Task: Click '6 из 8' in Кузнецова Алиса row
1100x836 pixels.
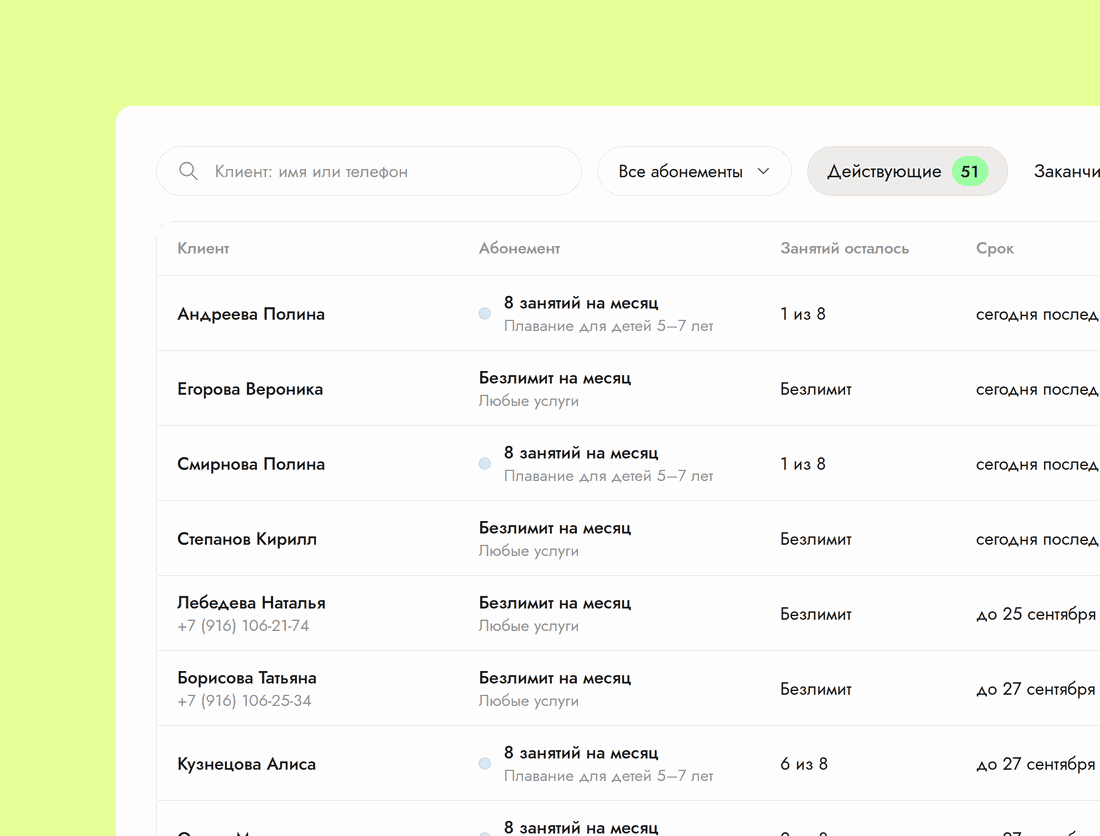Action: click(804, 764)
